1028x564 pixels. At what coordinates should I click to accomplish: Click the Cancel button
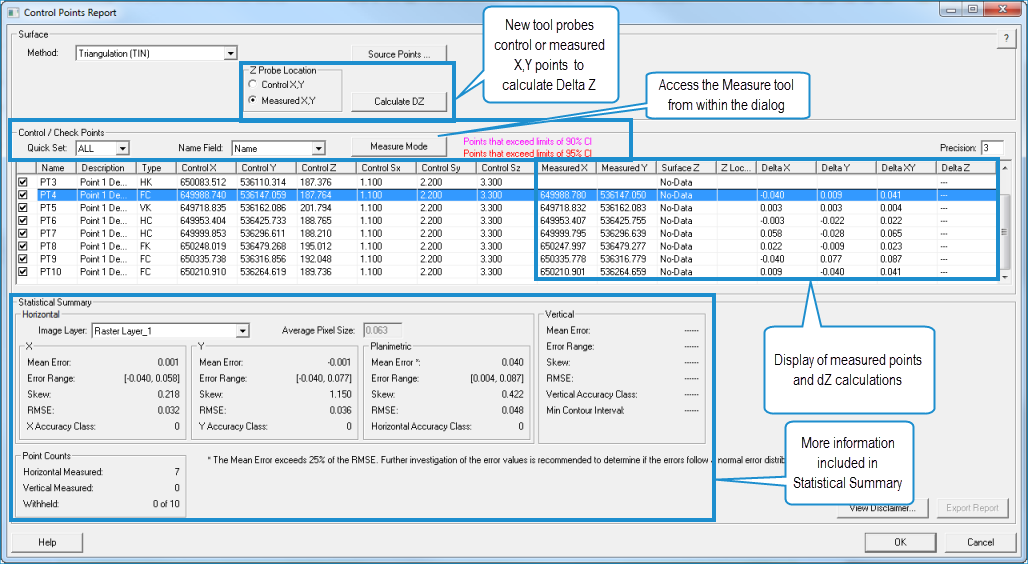(980, 542)
